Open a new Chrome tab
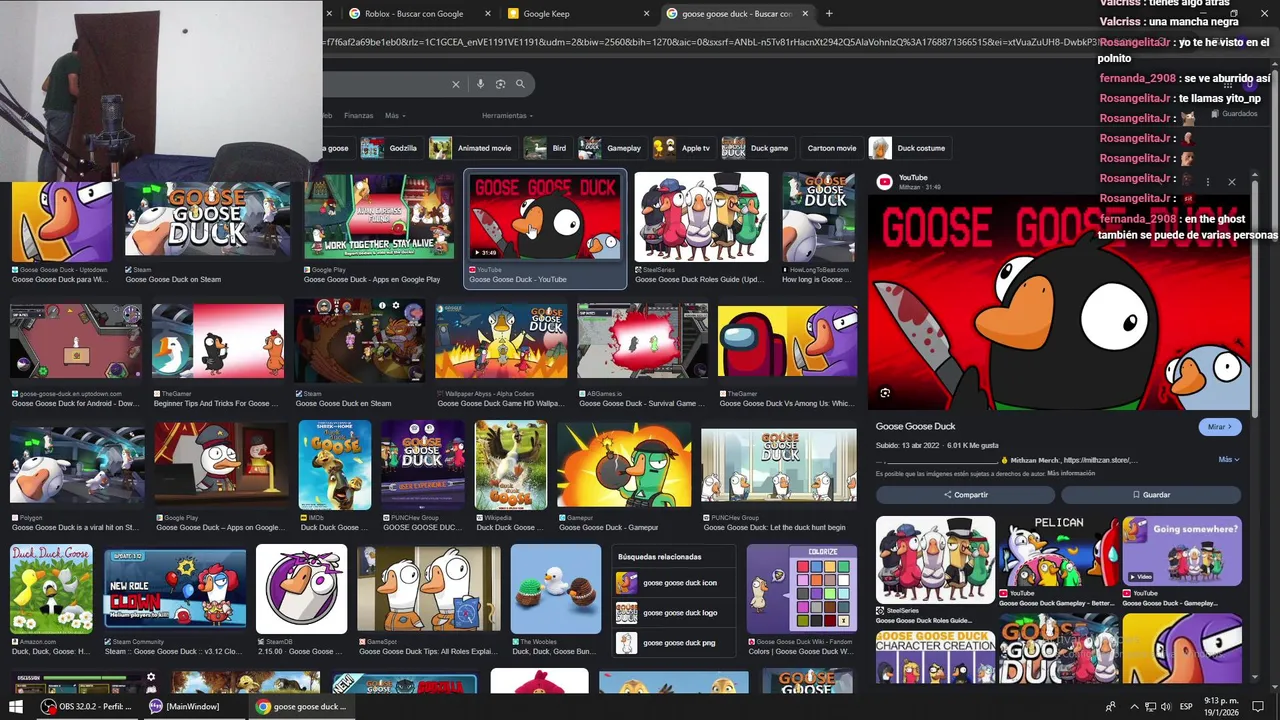1280x720 pixels. click(829, 13)
